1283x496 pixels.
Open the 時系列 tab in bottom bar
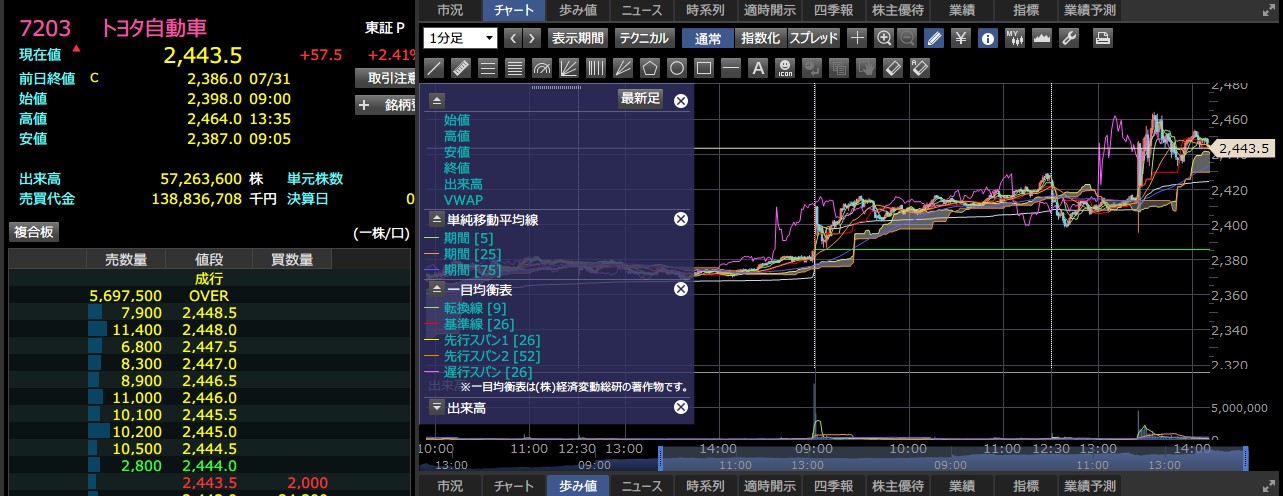[706, 486]
